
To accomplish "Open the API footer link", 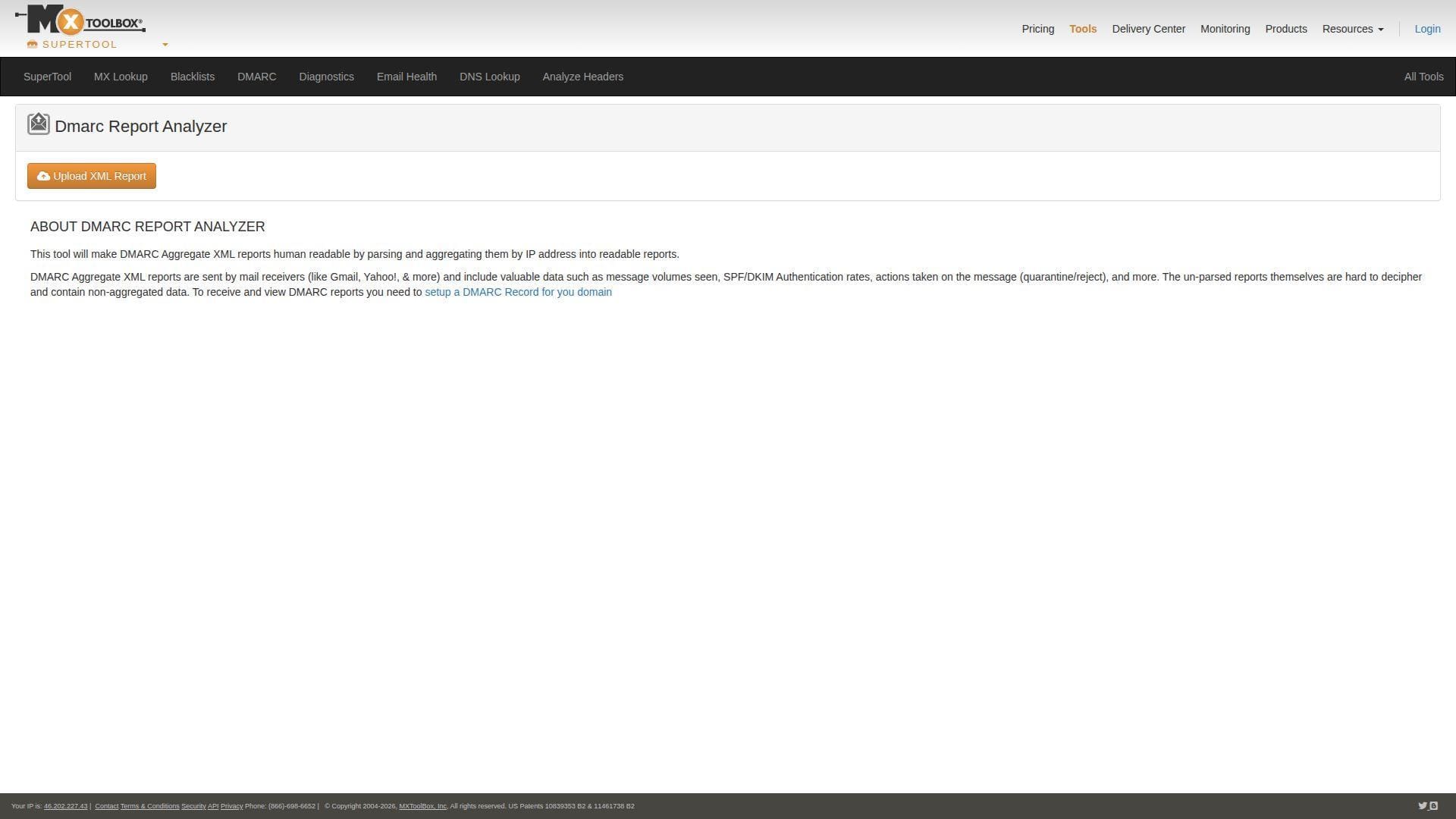I will pos(213,806).
